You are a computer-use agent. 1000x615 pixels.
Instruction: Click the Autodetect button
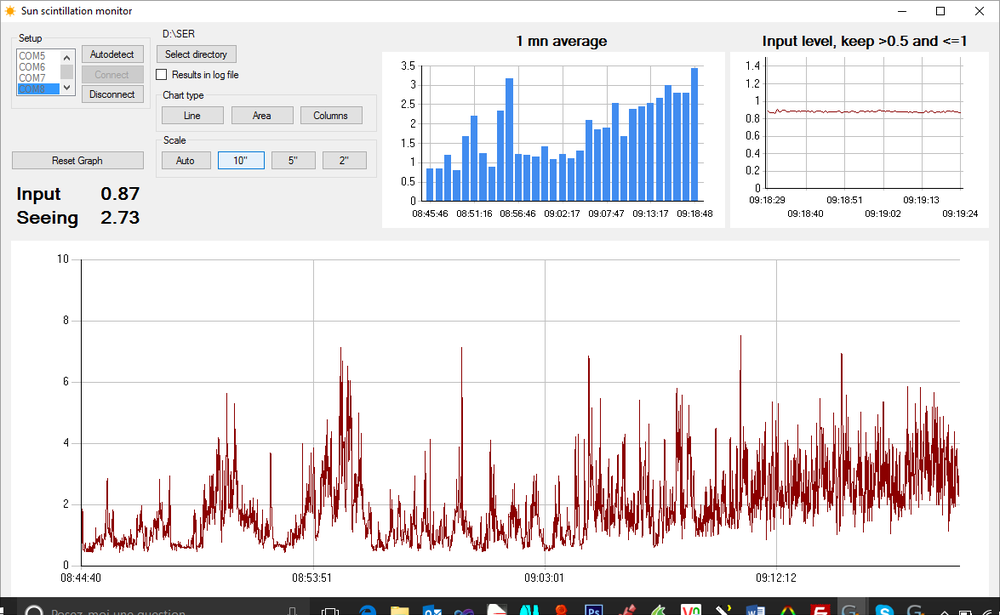[x=112, y=54]
